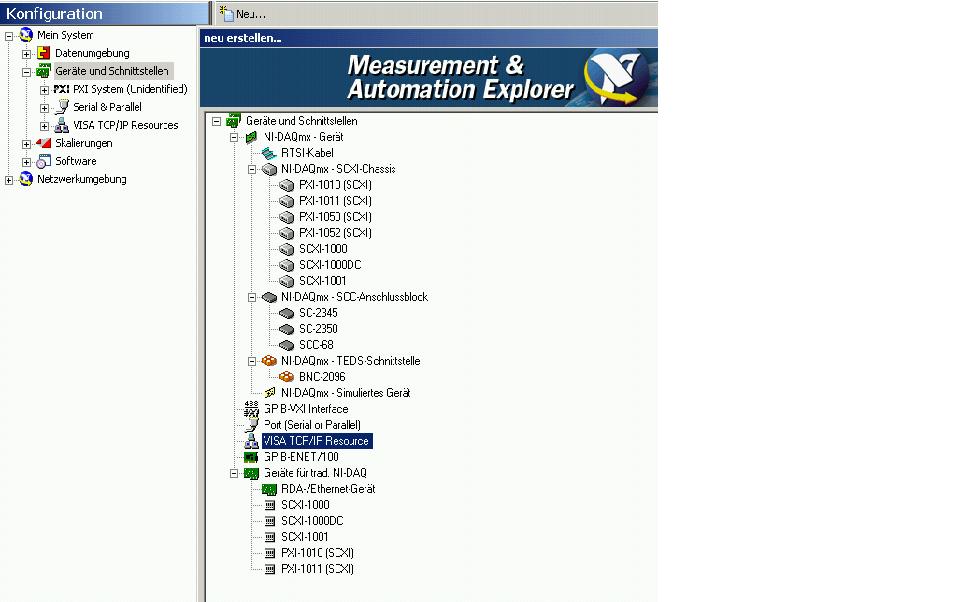The image size is (960, 602).
Task: Click the NI-DAQmx - TEDS-Schnittstelle orange icon
Action: point(269,361)
